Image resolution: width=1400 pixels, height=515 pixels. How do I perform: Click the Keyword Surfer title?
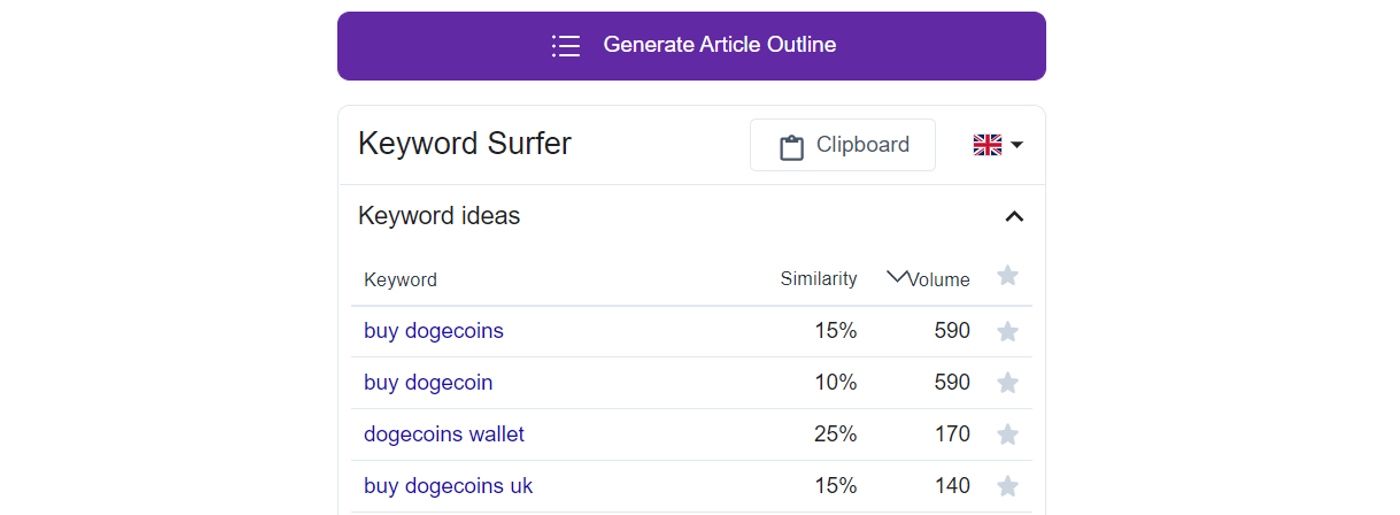[x=465, y=144]
